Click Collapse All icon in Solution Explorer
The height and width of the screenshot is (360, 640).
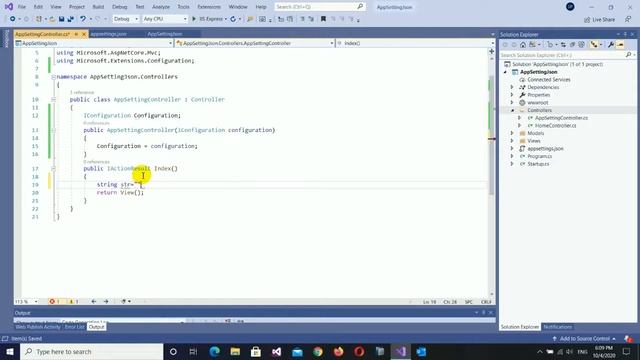pos(572,45)
